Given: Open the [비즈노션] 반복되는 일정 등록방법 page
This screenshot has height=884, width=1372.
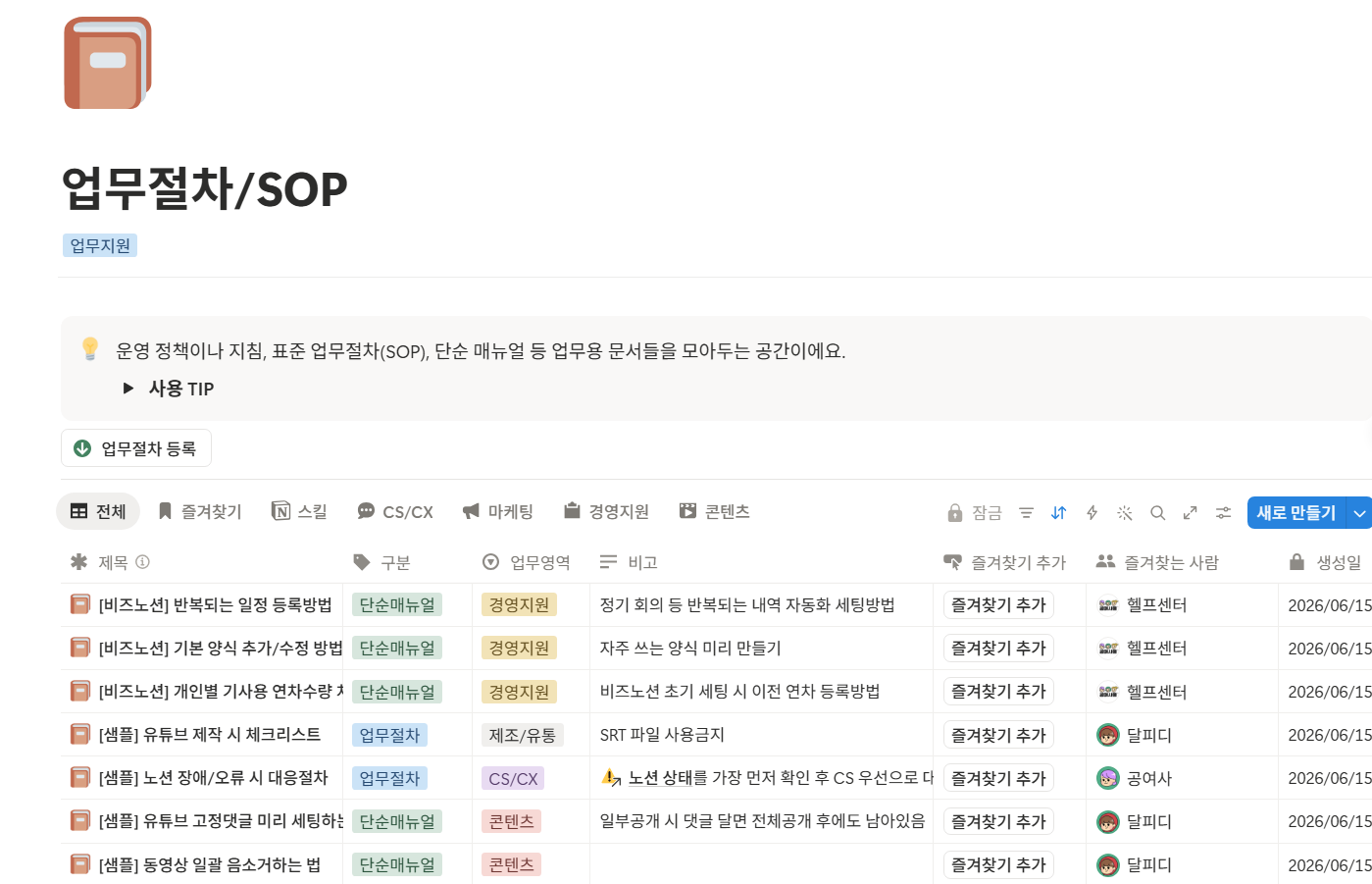Looking at the screenshot, I should pyautogui.click(x=215, y=604).
